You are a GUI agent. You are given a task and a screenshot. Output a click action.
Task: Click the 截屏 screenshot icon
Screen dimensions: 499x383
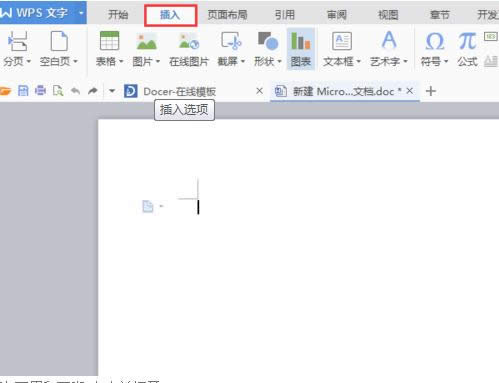point(231,41)
